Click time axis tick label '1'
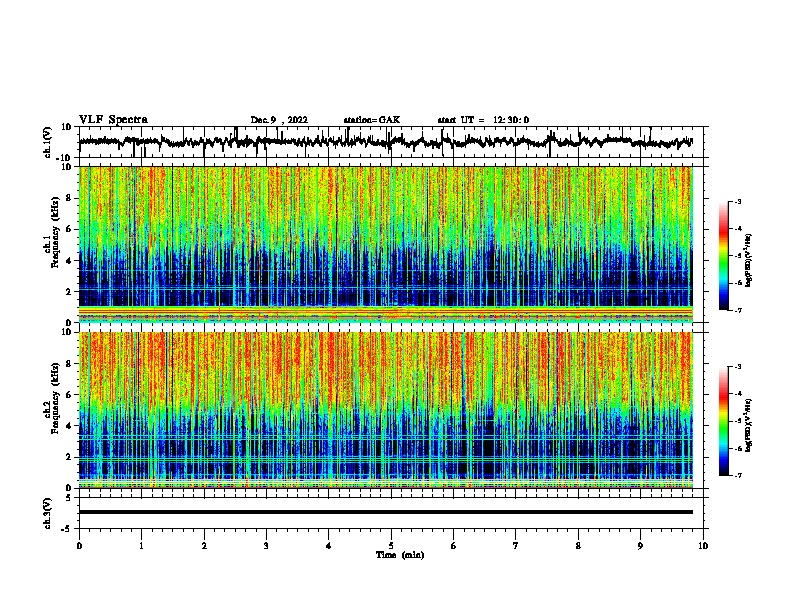Image resolution: width=792 pixels, height=612 pixels. point(141,546)
